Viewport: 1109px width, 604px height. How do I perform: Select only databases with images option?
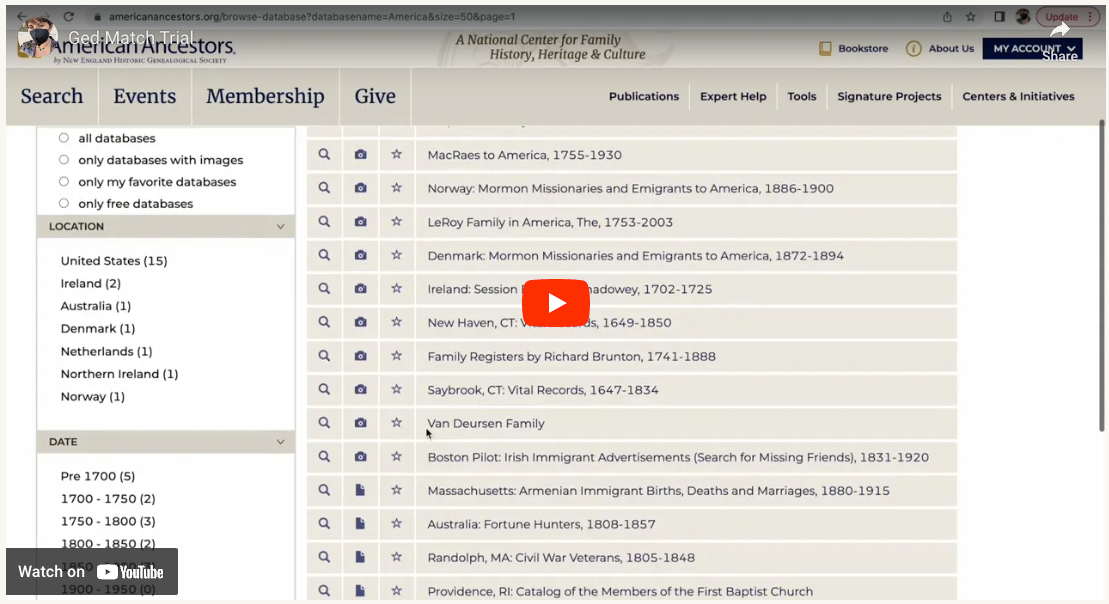[x=64, y=160]
